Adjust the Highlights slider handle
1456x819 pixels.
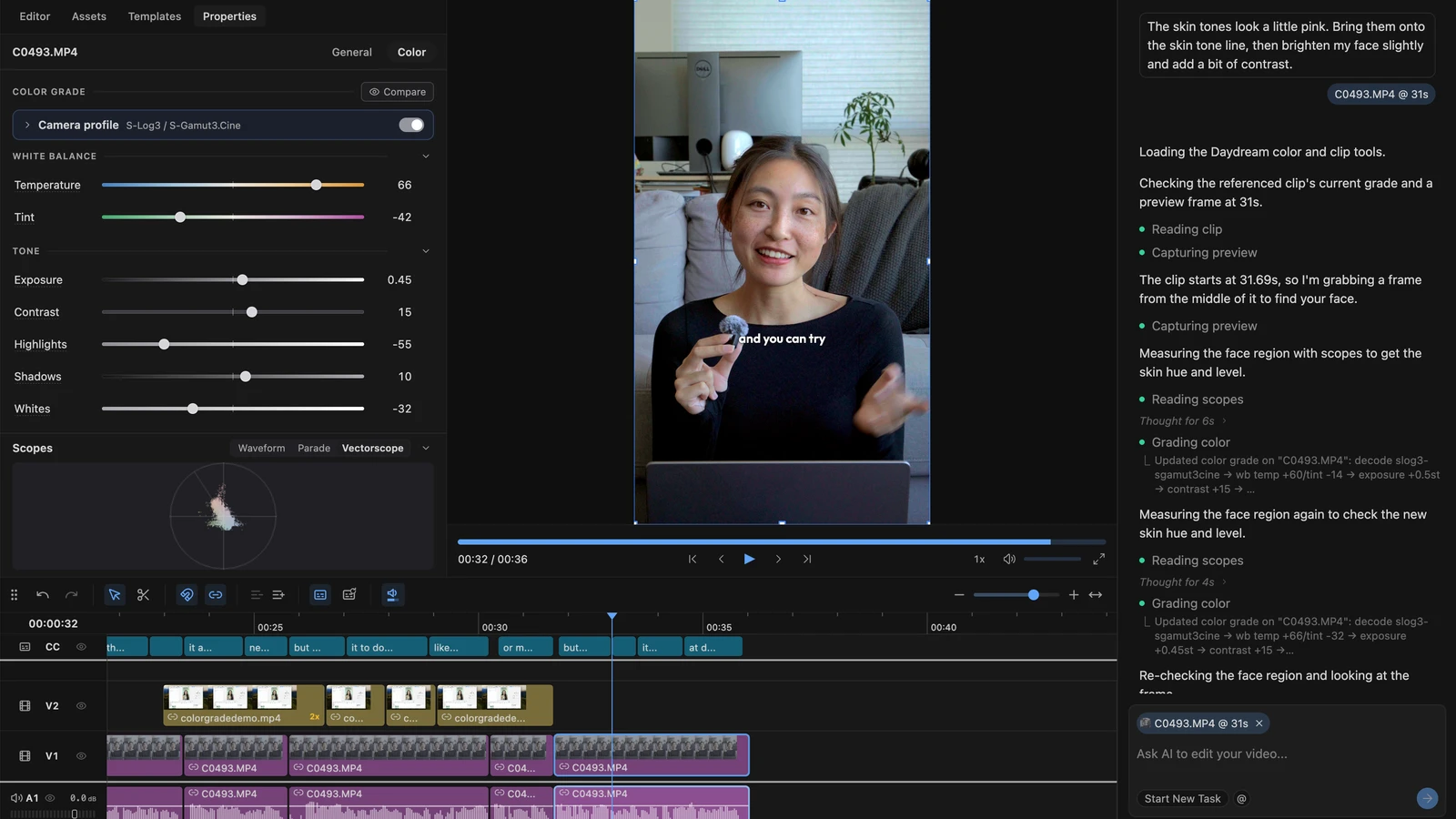[164, 344]
